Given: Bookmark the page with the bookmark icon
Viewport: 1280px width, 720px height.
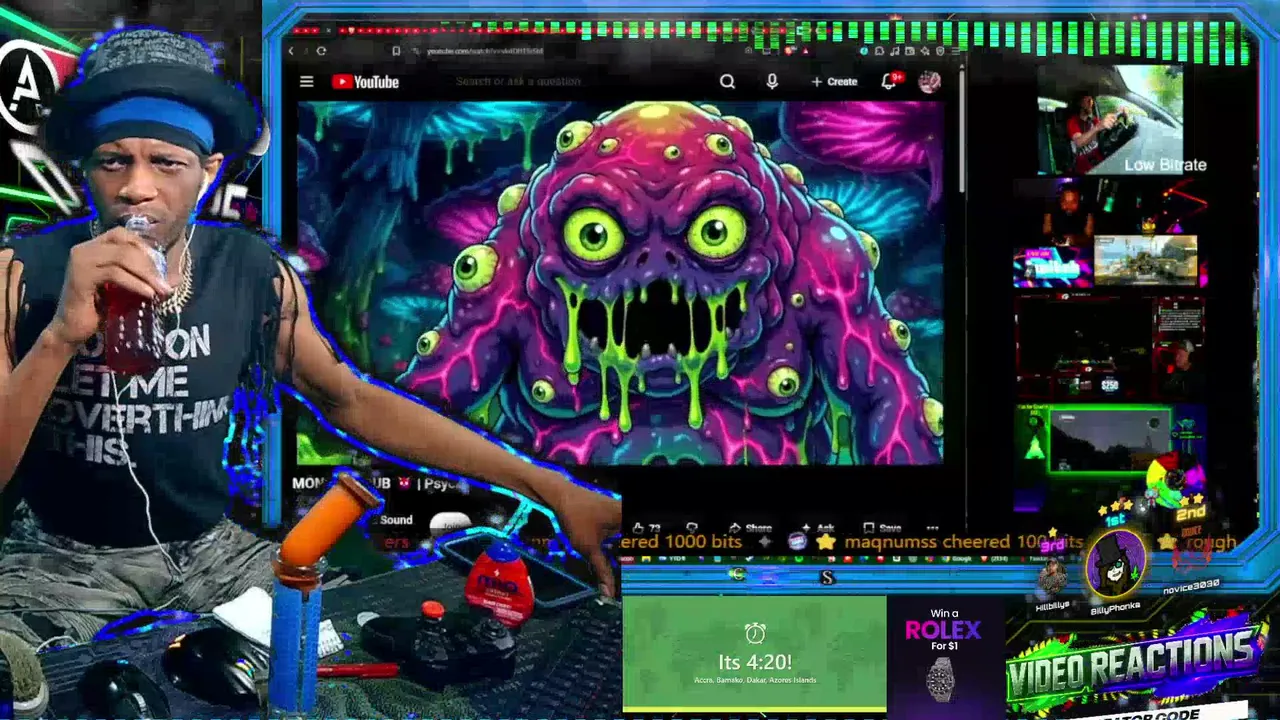Looking at the screenshot, I should coord(397,51).
